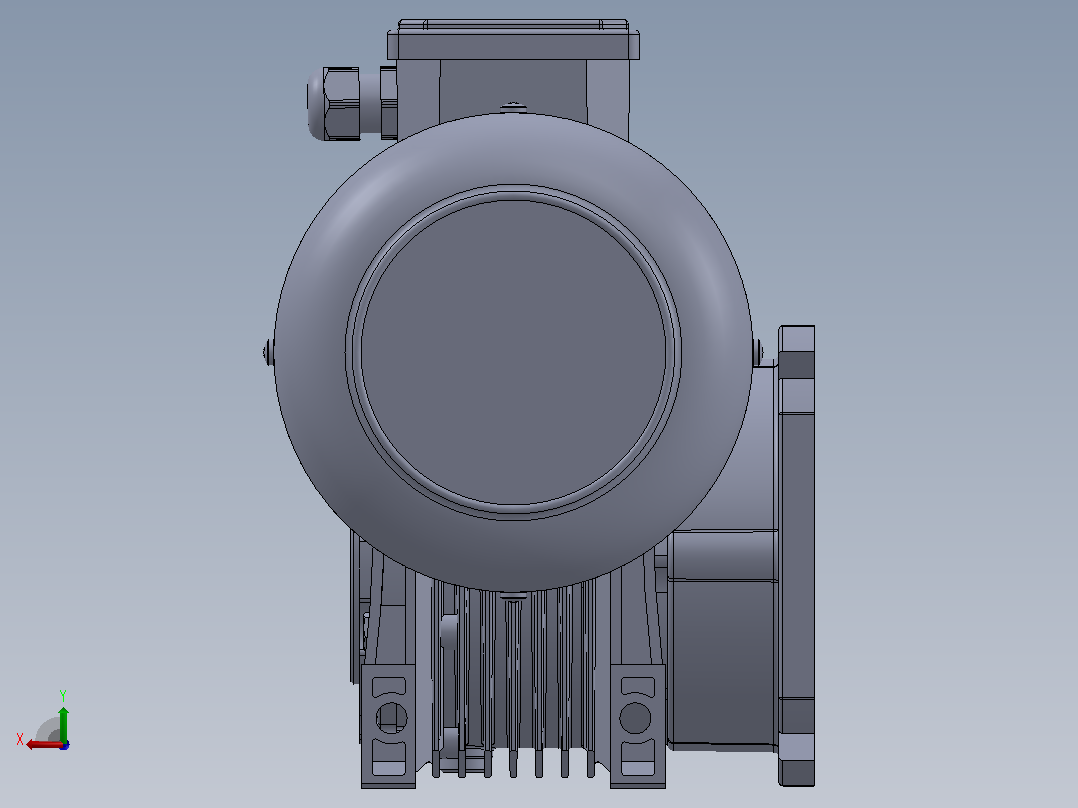This screenshot has height=808, width=1078.
Task: Pick the center cooling fin under motor
Action: 513,688
